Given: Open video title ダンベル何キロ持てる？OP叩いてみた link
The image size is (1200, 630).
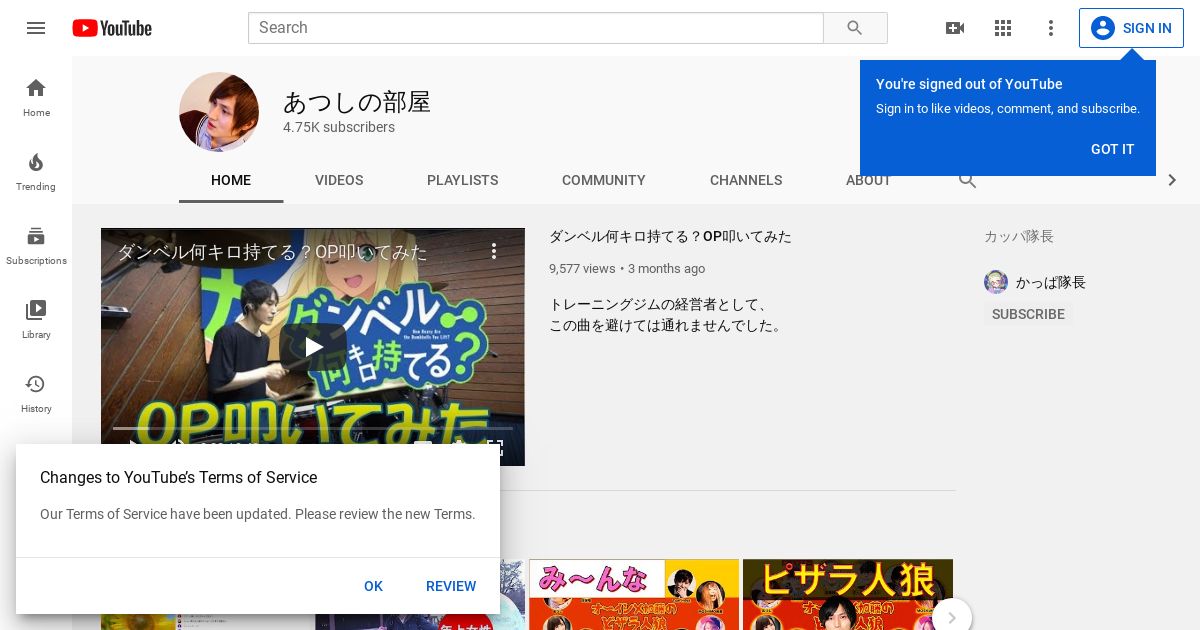Looking at the screenshot, I should pyautogui.click(x=670, y=237).
